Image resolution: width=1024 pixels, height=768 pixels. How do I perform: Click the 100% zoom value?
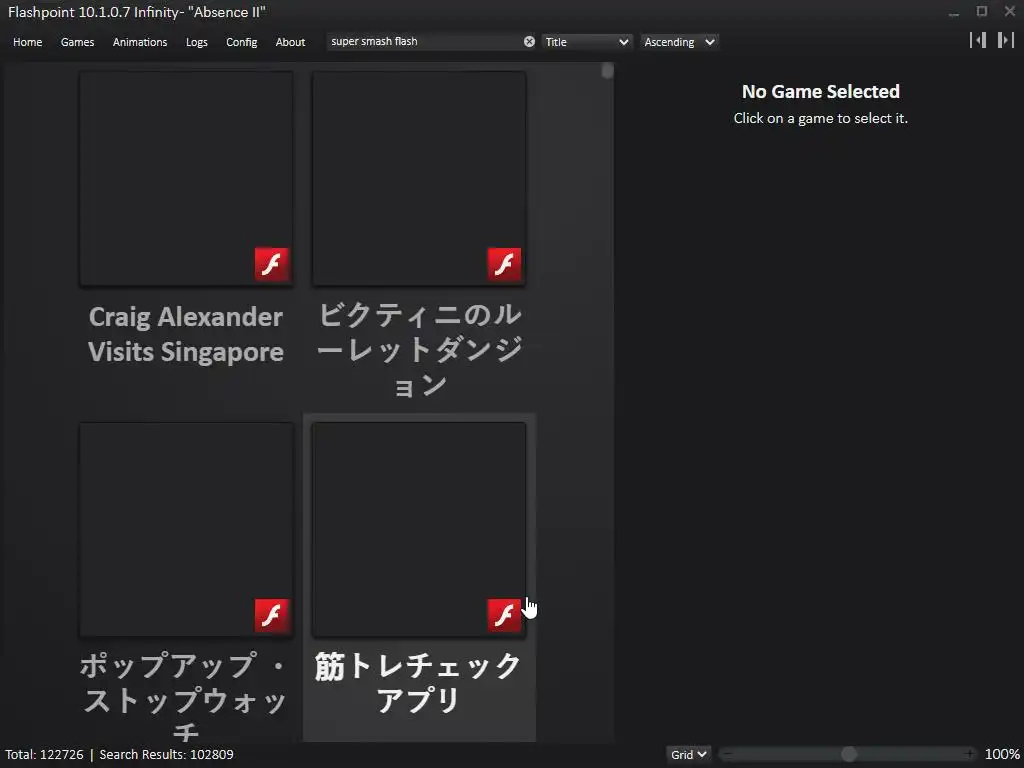(x=1002, y=754)
